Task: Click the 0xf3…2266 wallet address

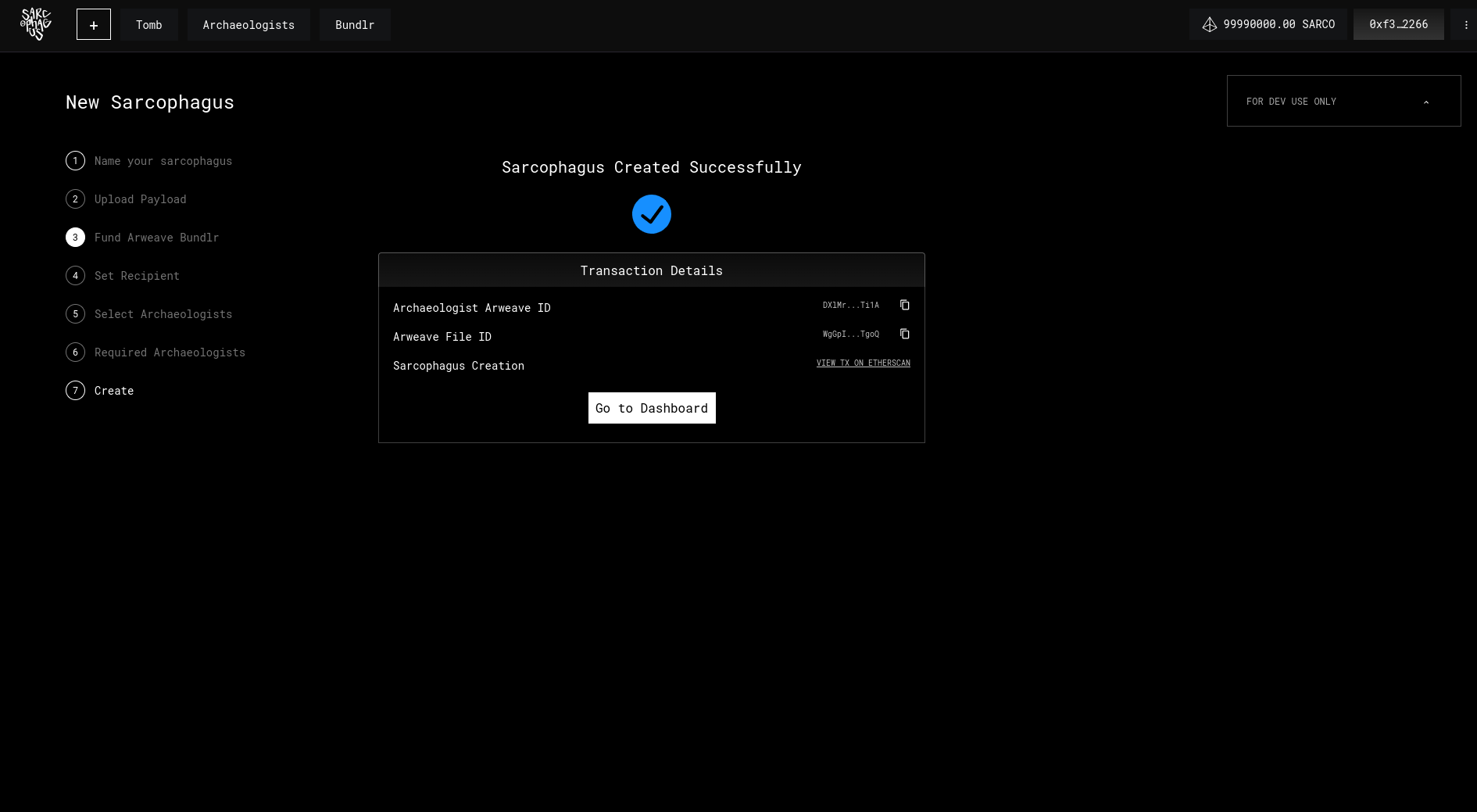Action: tap(1398, 24)
